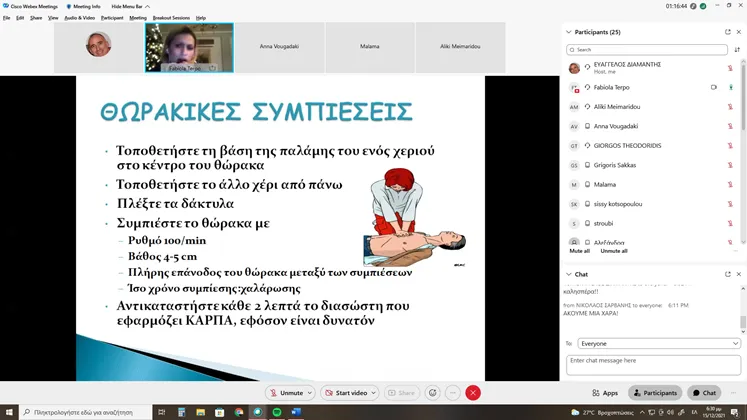Image resolution: width=747 pixels, height=420 pixels.
Task: Expand audio options arrow next to Unmute
Action: pyautogui.click(x=310, y=393)
